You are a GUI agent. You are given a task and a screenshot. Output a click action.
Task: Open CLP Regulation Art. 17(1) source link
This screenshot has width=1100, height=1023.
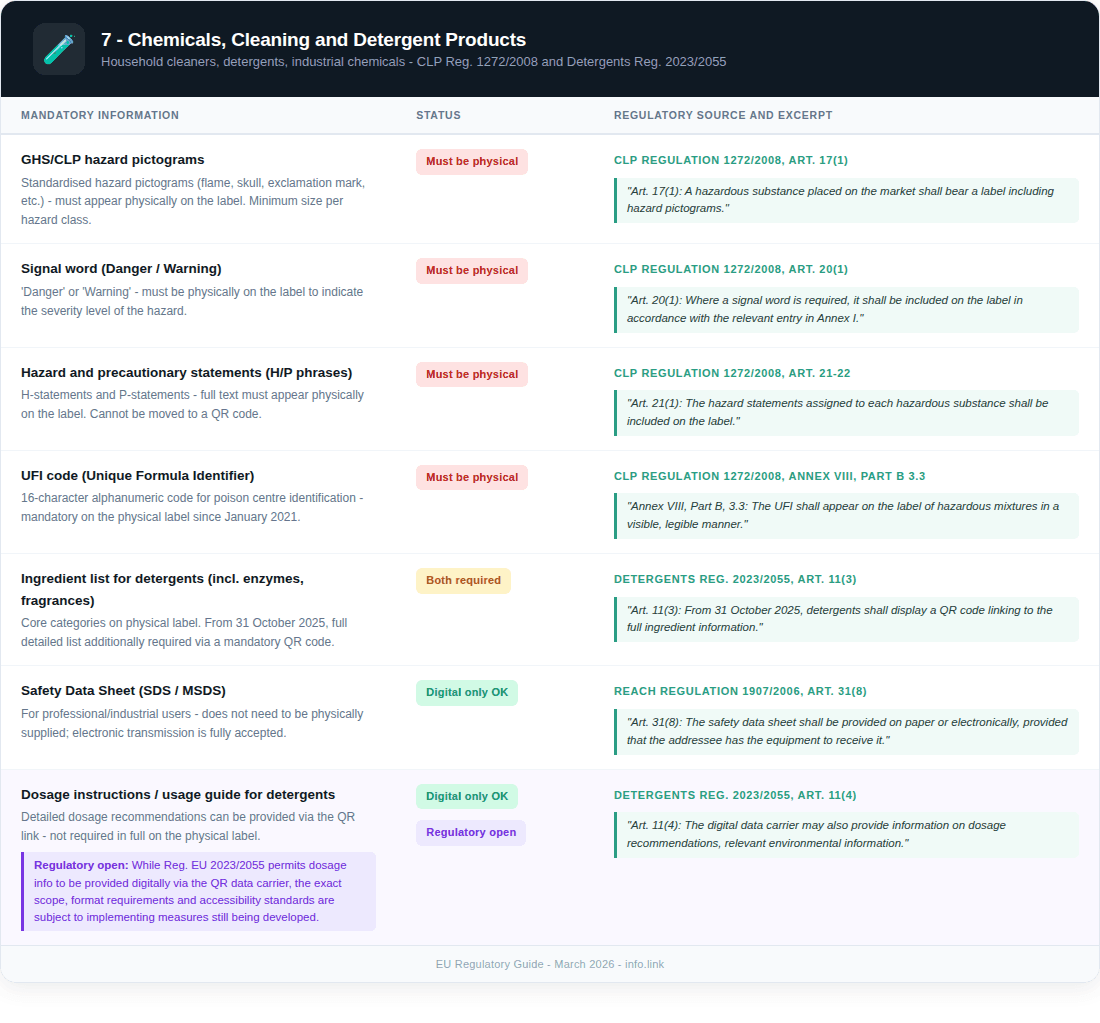(x=730, y=160)
